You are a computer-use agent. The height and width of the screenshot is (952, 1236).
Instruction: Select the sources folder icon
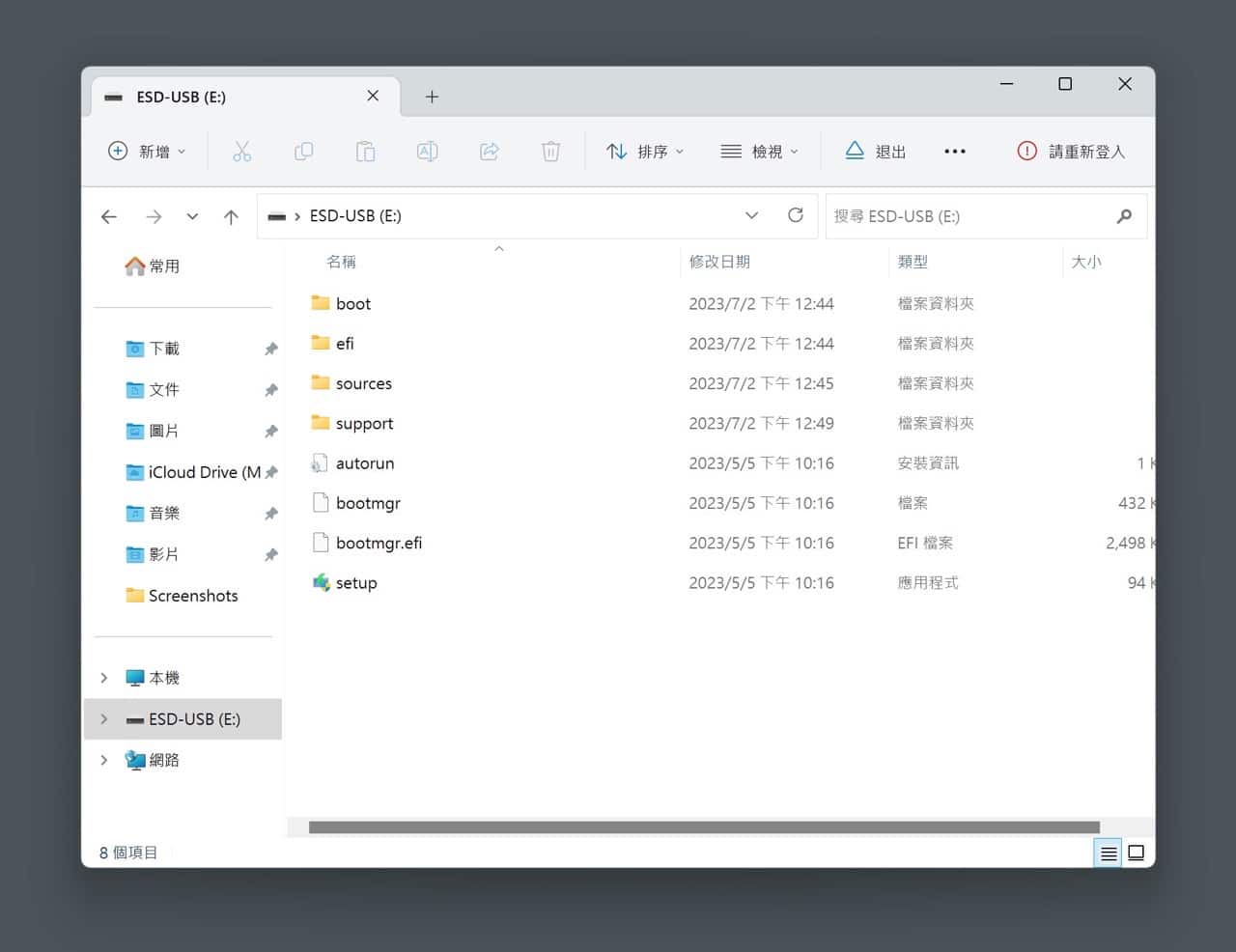click(x=321, y=382)
